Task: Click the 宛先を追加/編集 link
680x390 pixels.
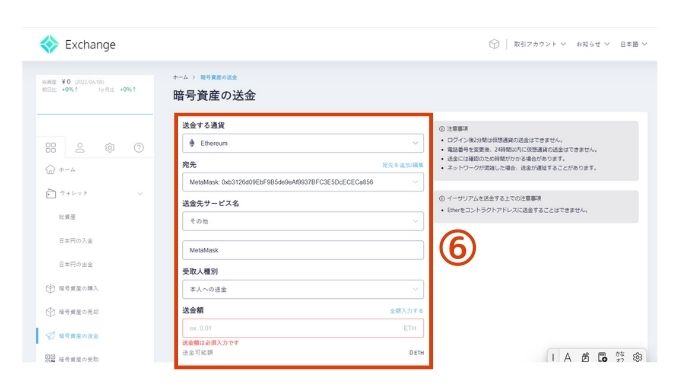Action: (402, 165)
